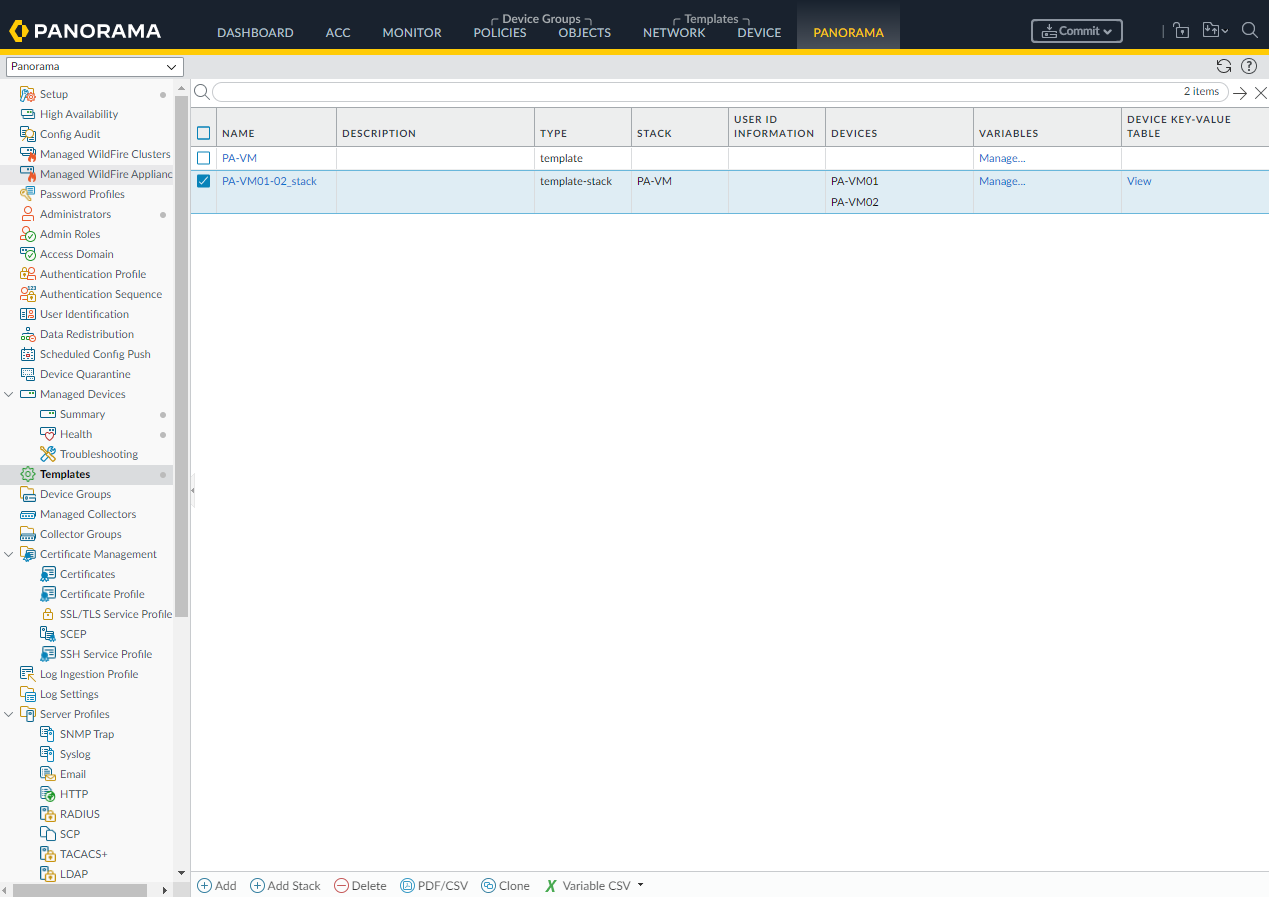Click the Troubleshooting tools icon
This screenshot has width=1269, height=897.
48,454
